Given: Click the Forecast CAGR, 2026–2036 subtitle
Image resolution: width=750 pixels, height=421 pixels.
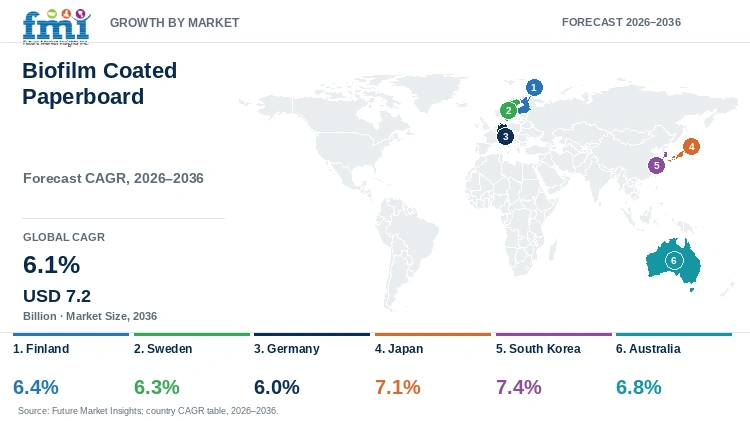Looking at the screenshot, I should pos(113,178).
